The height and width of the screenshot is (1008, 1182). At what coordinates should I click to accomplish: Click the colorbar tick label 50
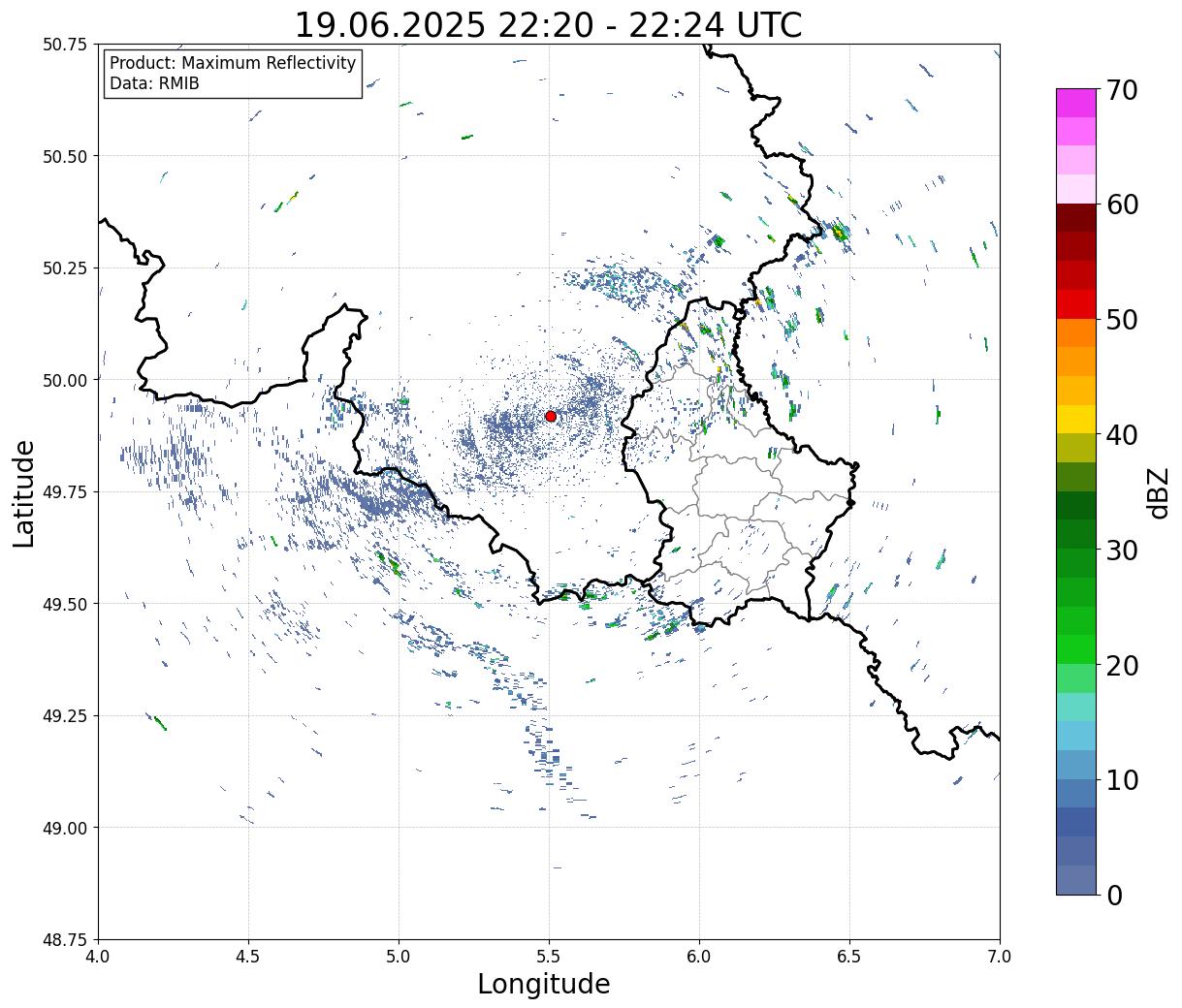(1121, 320)
